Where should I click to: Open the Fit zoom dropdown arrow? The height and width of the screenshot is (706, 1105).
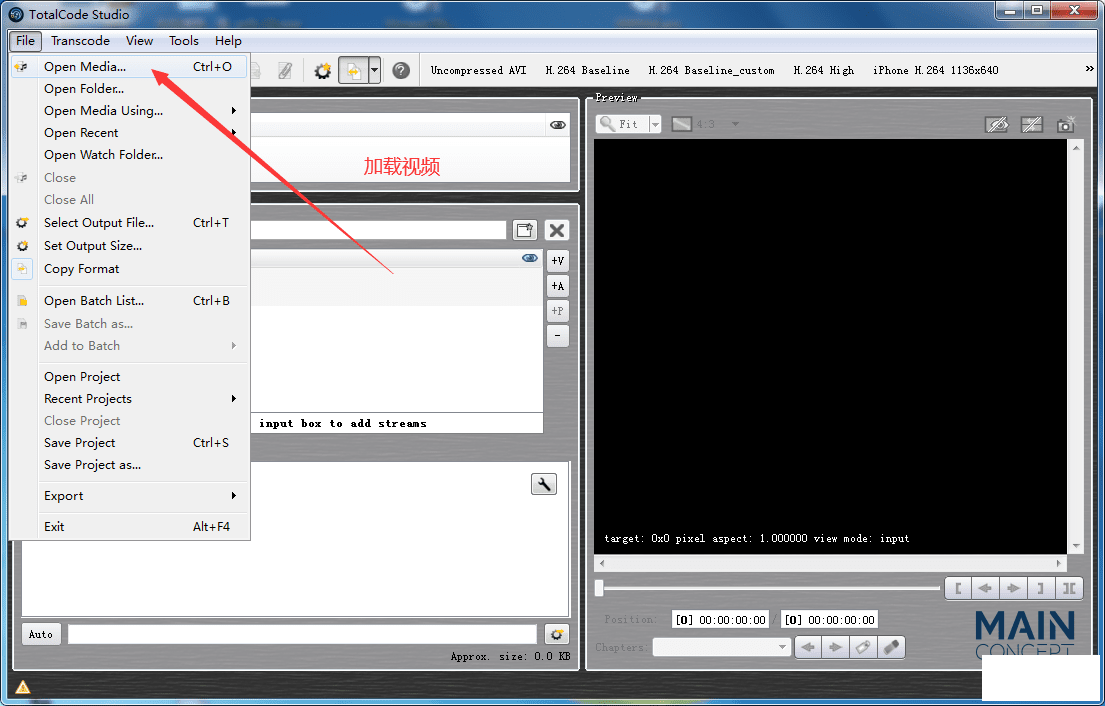tap(655, 124)
